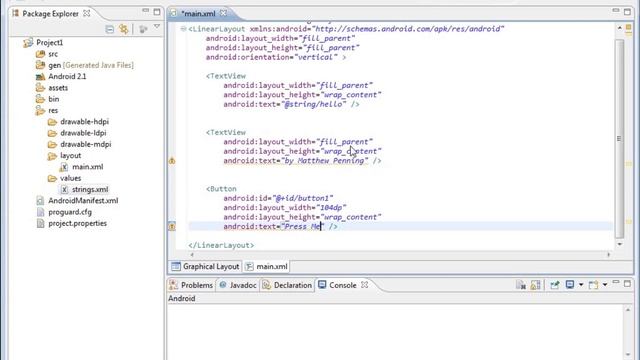Open the Declaration view tab

(287, 285)
